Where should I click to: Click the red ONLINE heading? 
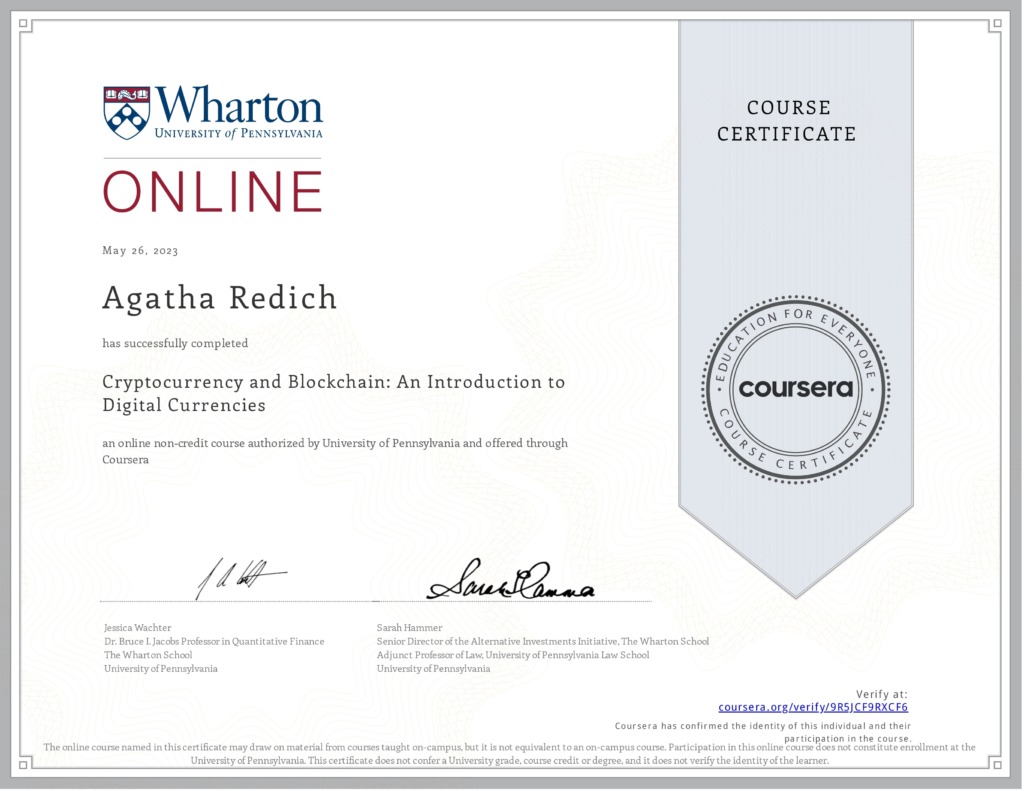click(x=213, y=191)
